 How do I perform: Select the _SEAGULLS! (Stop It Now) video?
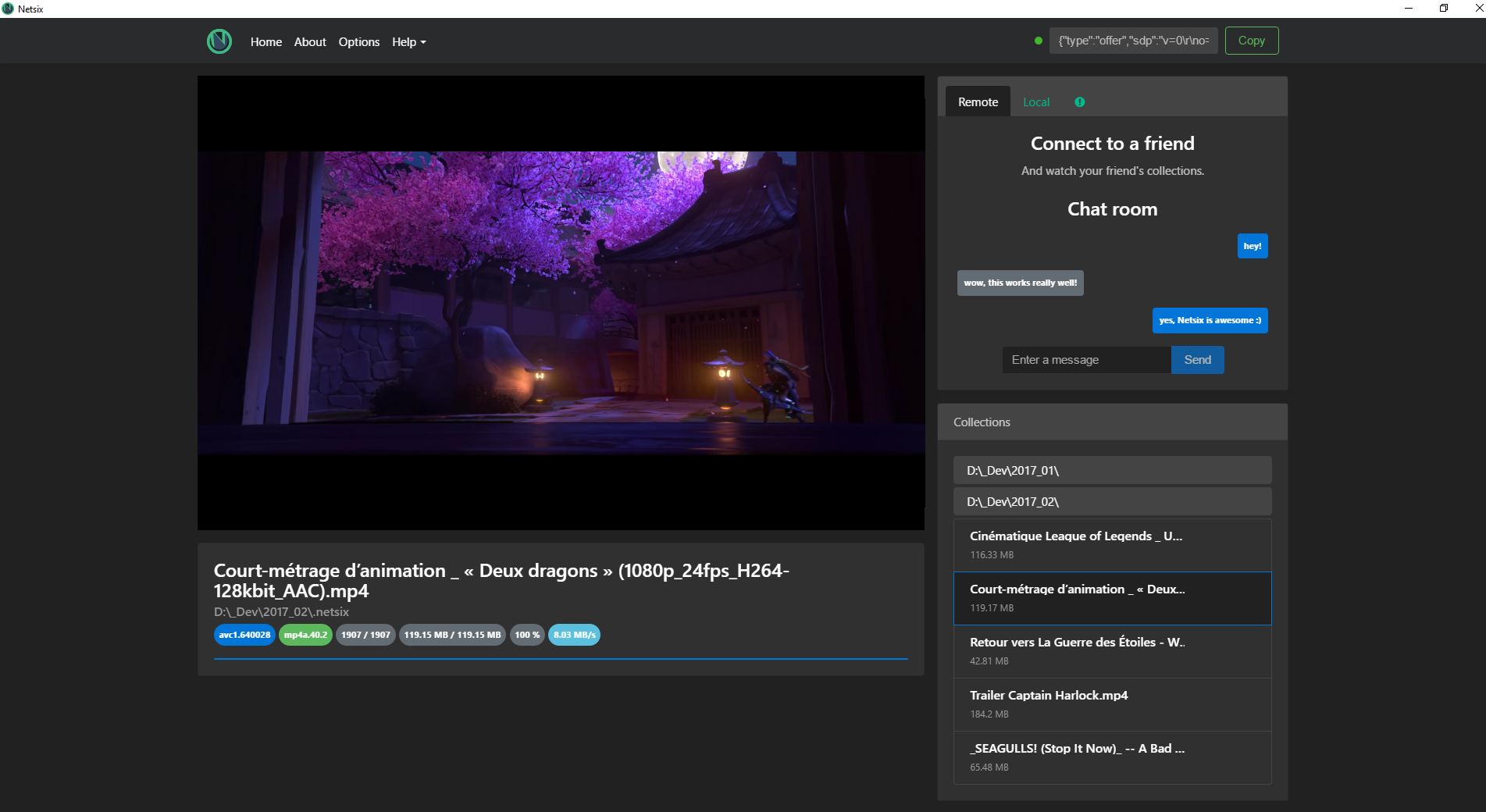coord(1112,757)
